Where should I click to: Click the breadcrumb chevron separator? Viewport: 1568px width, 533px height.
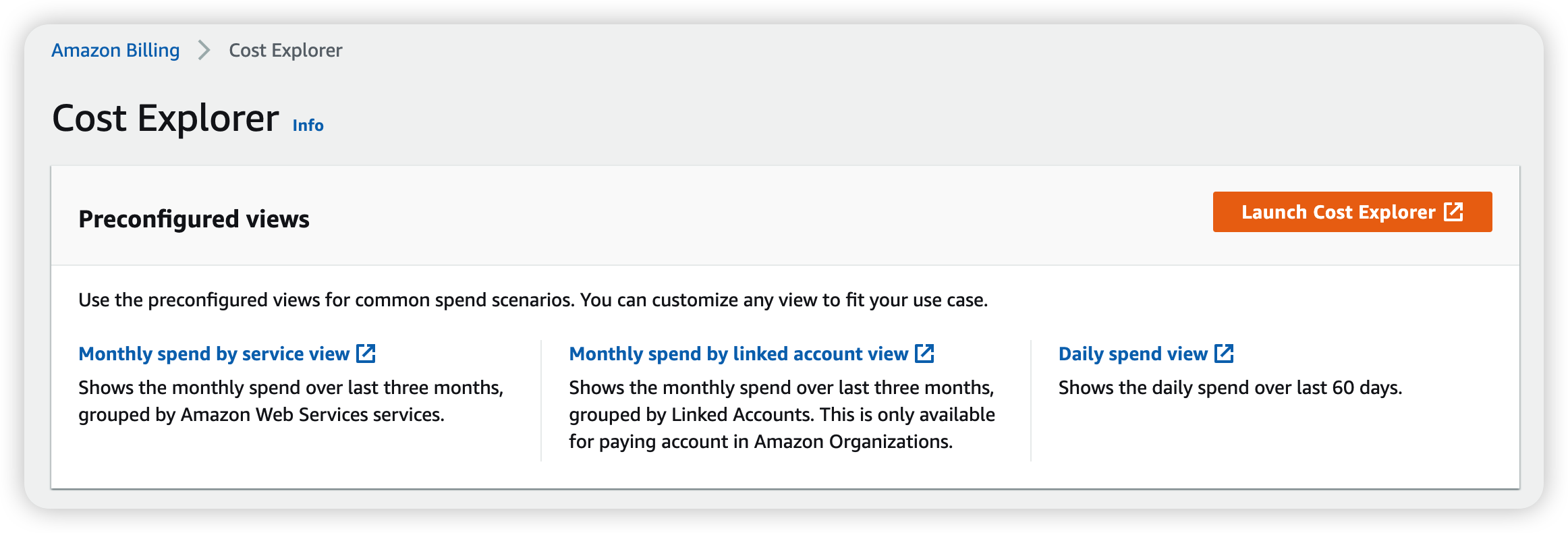(204, 51)
